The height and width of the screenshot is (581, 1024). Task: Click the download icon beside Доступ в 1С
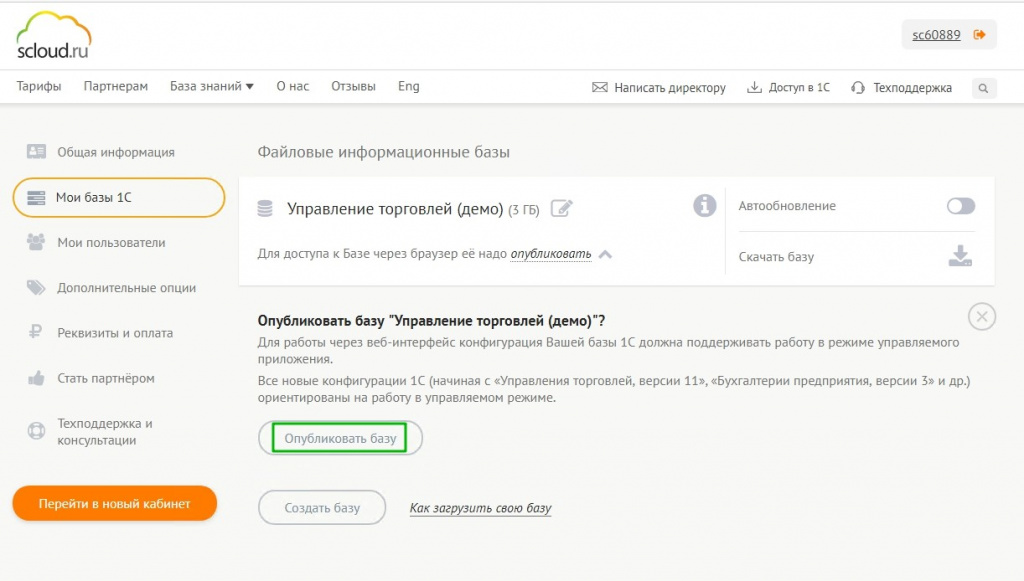(754, 87)
